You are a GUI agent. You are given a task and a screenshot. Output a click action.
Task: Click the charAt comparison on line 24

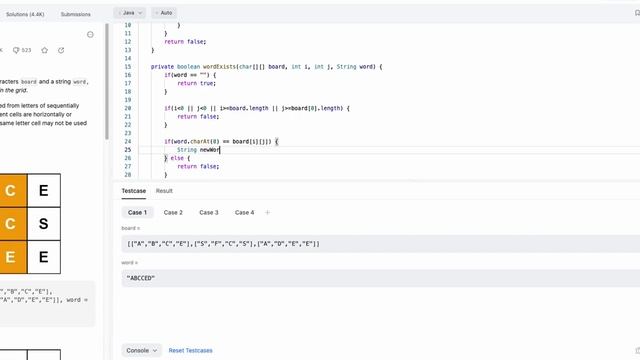[x=221, y=142]
